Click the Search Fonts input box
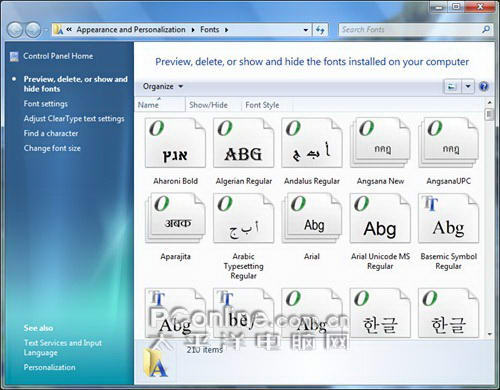The height and width of the screenshot is (390, 500). pos(411,30)
